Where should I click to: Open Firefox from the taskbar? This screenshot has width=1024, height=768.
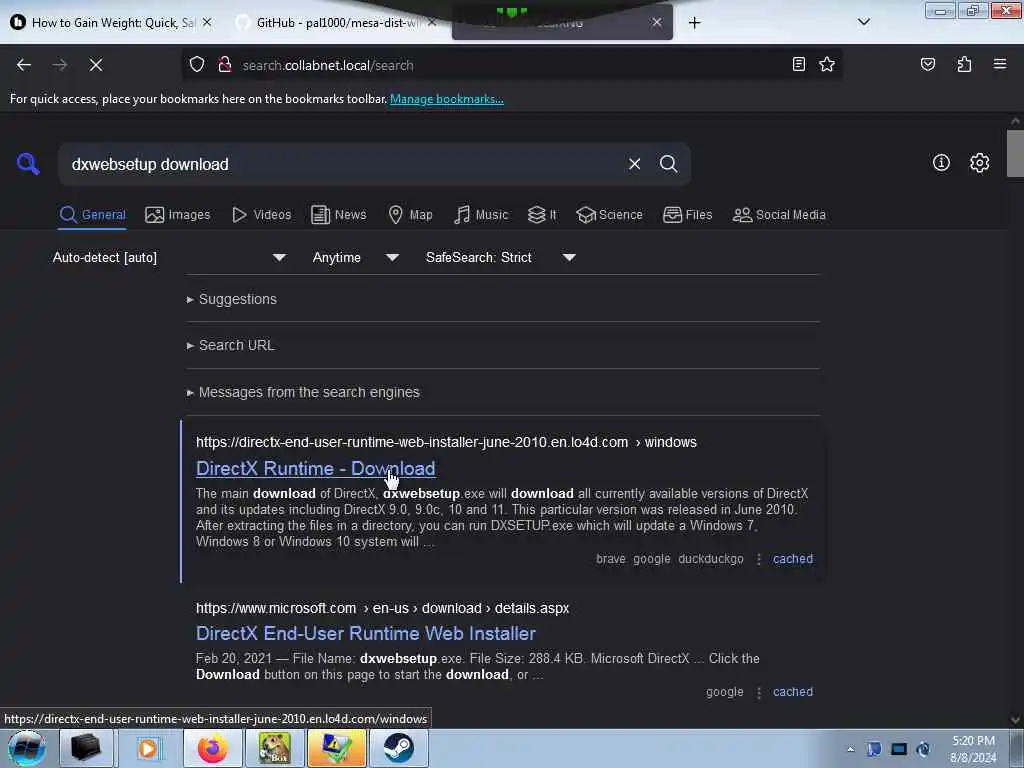click(213, 748)
